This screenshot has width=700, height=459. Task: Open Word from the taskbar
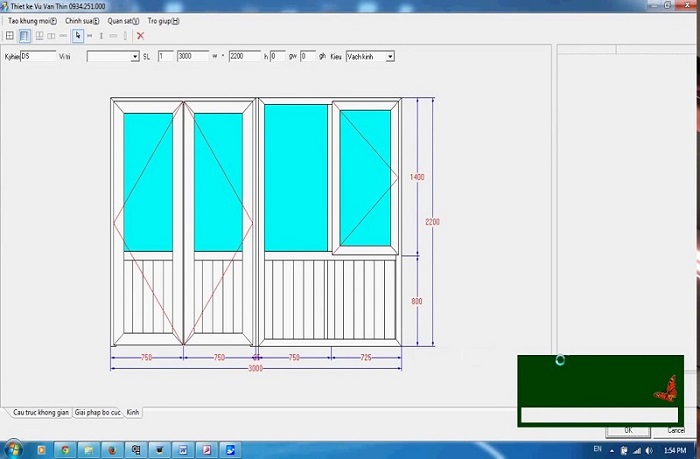(183, 450)
